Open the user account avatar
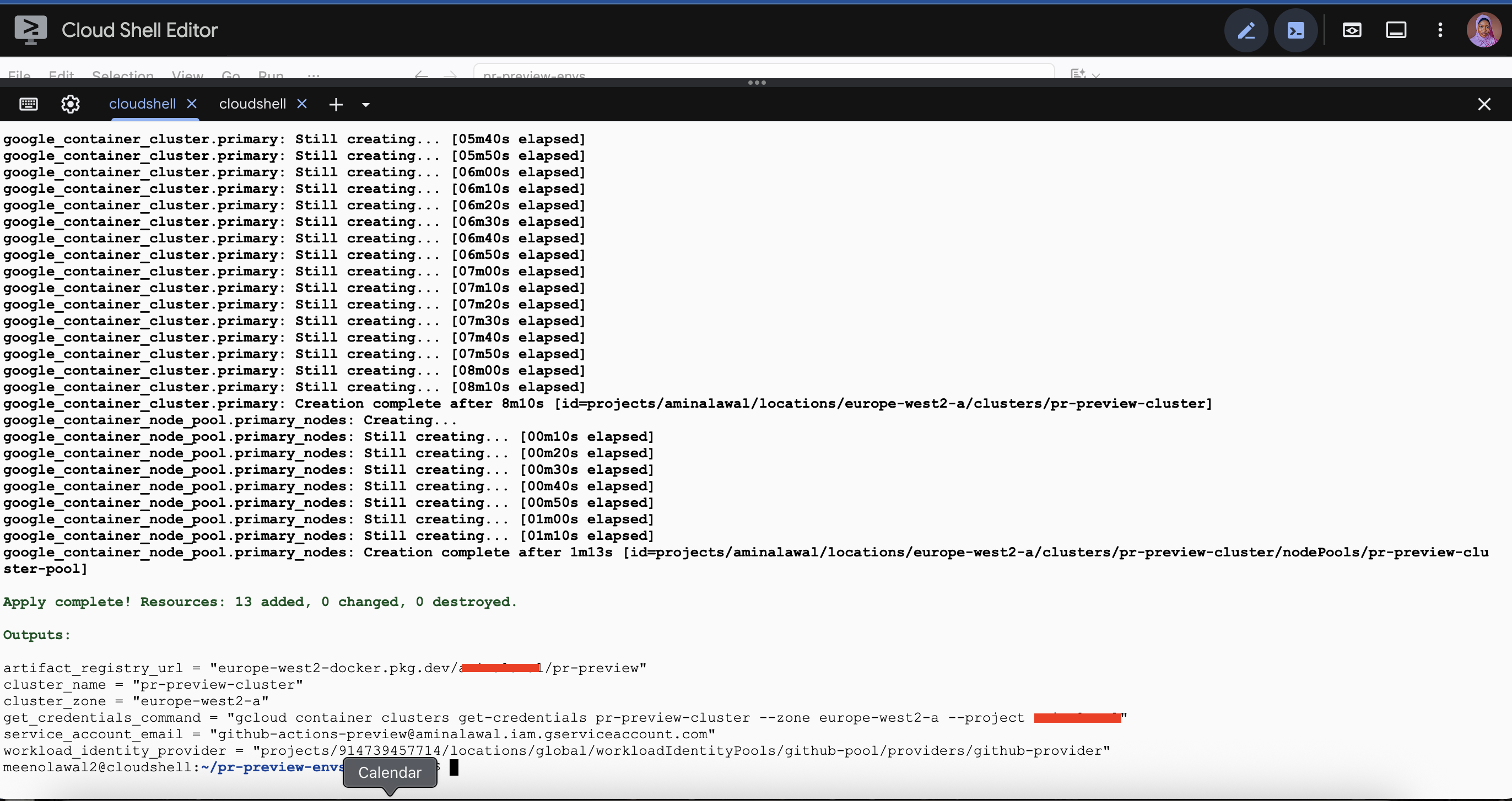Screen dimensions: 1512x801 point(1484,30)
